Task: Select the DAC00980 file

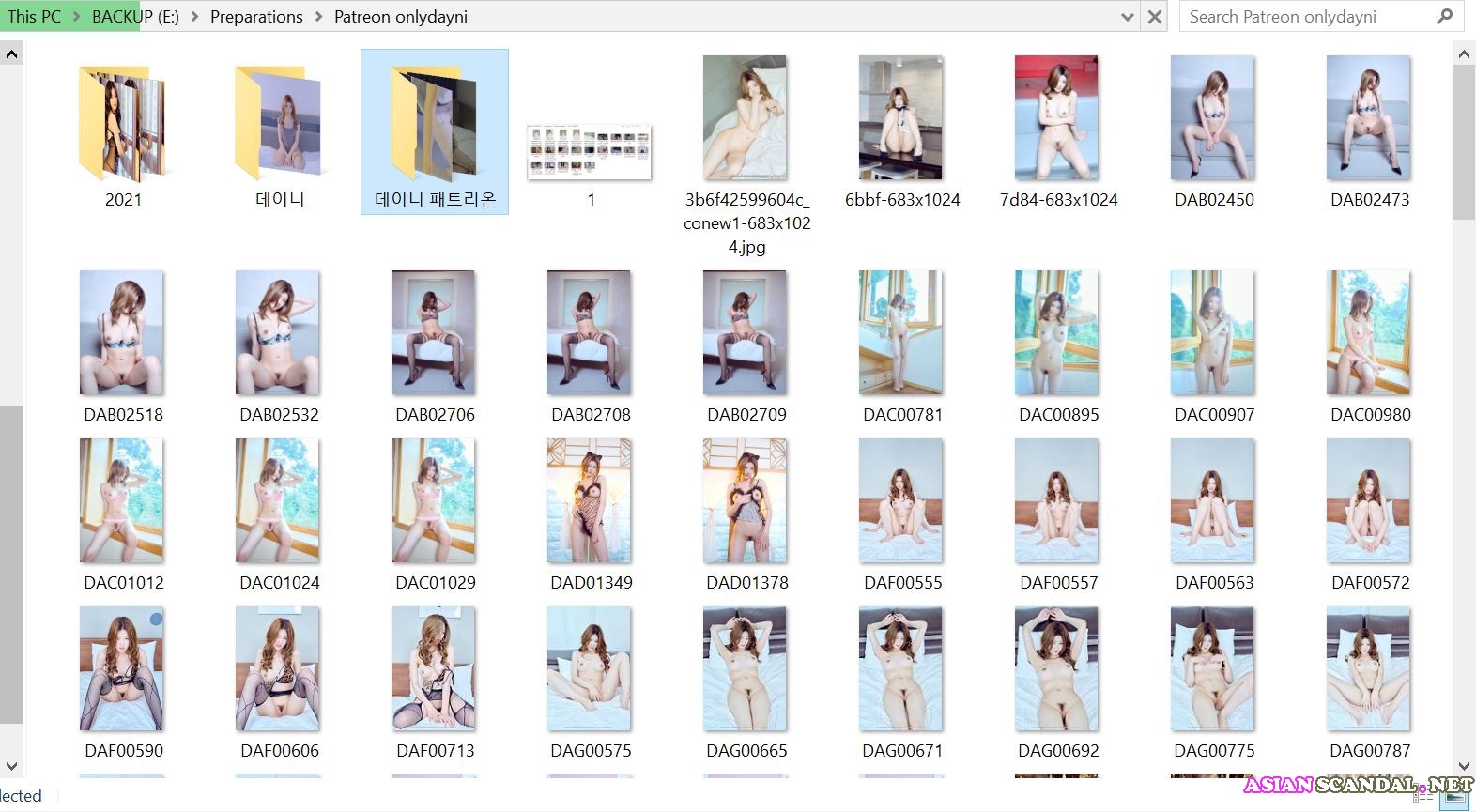Action: click(1370, 346)
